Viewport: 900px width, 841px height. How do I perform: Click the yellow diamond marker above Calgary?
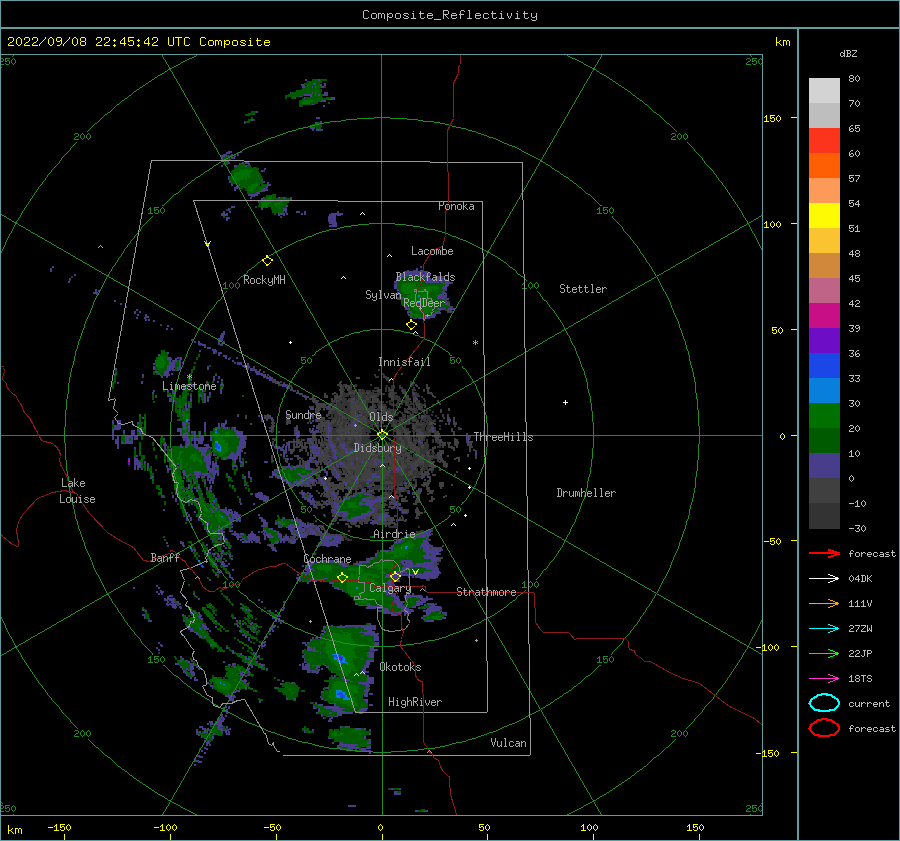point(395,576)
